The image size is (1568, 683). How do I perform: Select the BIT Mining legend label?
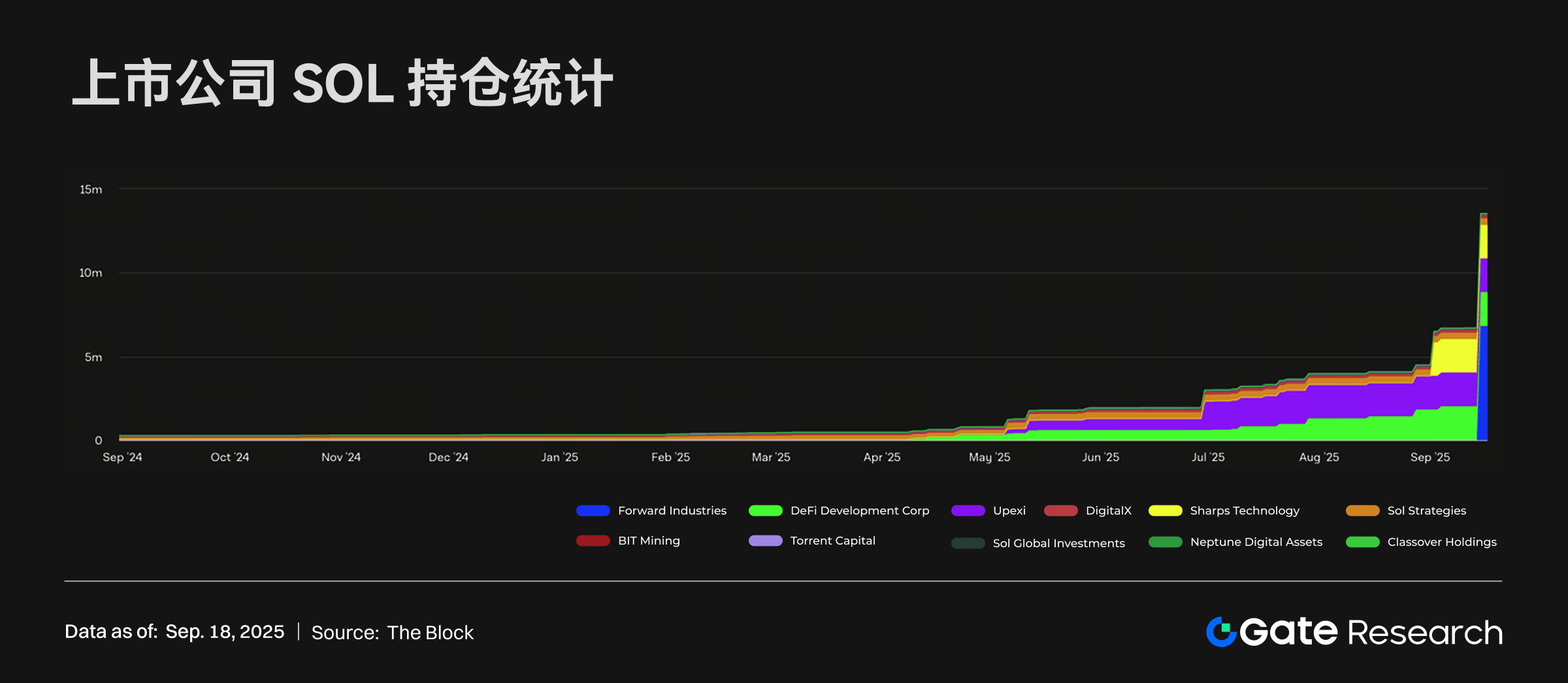(x=649, y=541)
